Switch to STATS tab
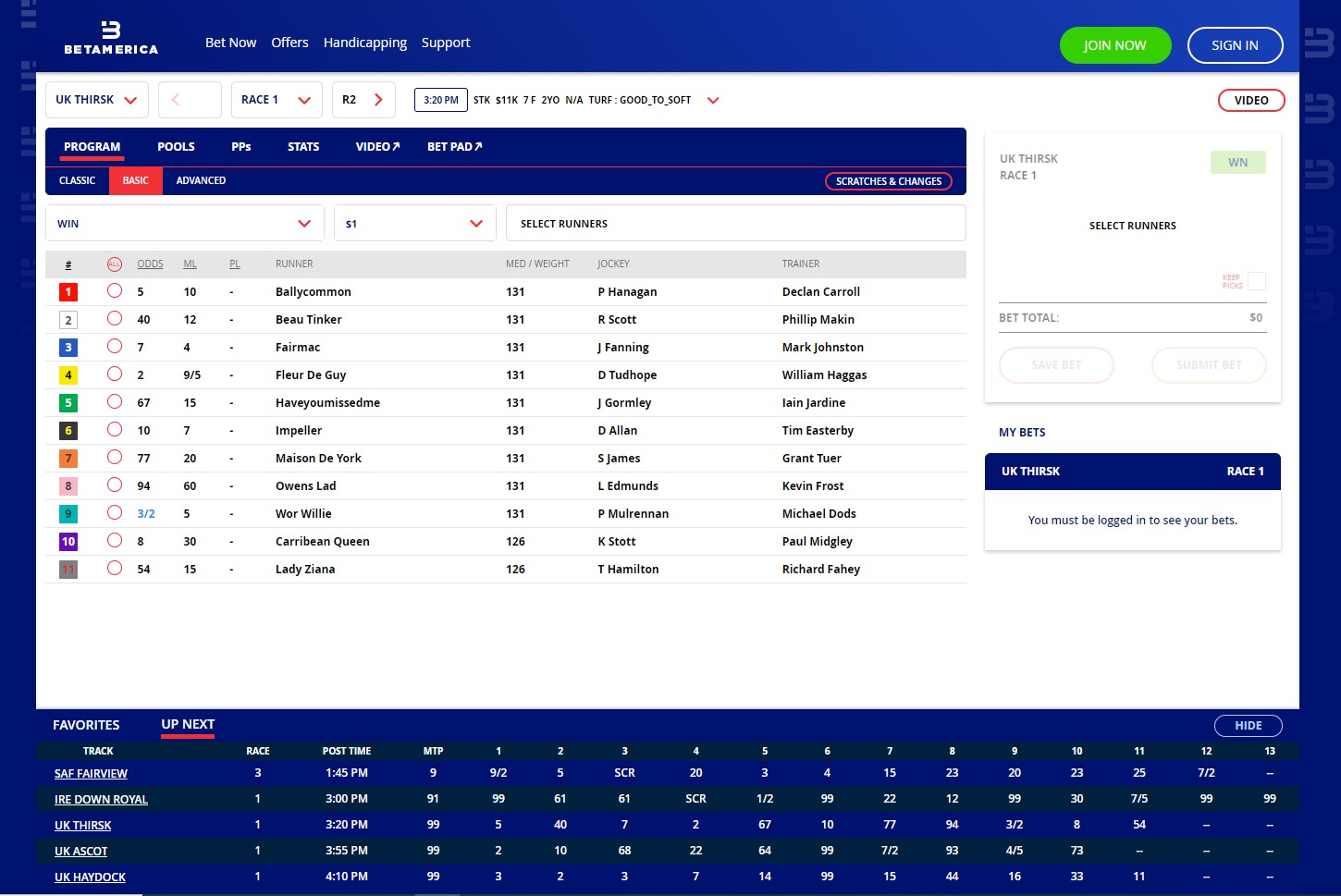The image size is (1341, 896). pos(303,147)
